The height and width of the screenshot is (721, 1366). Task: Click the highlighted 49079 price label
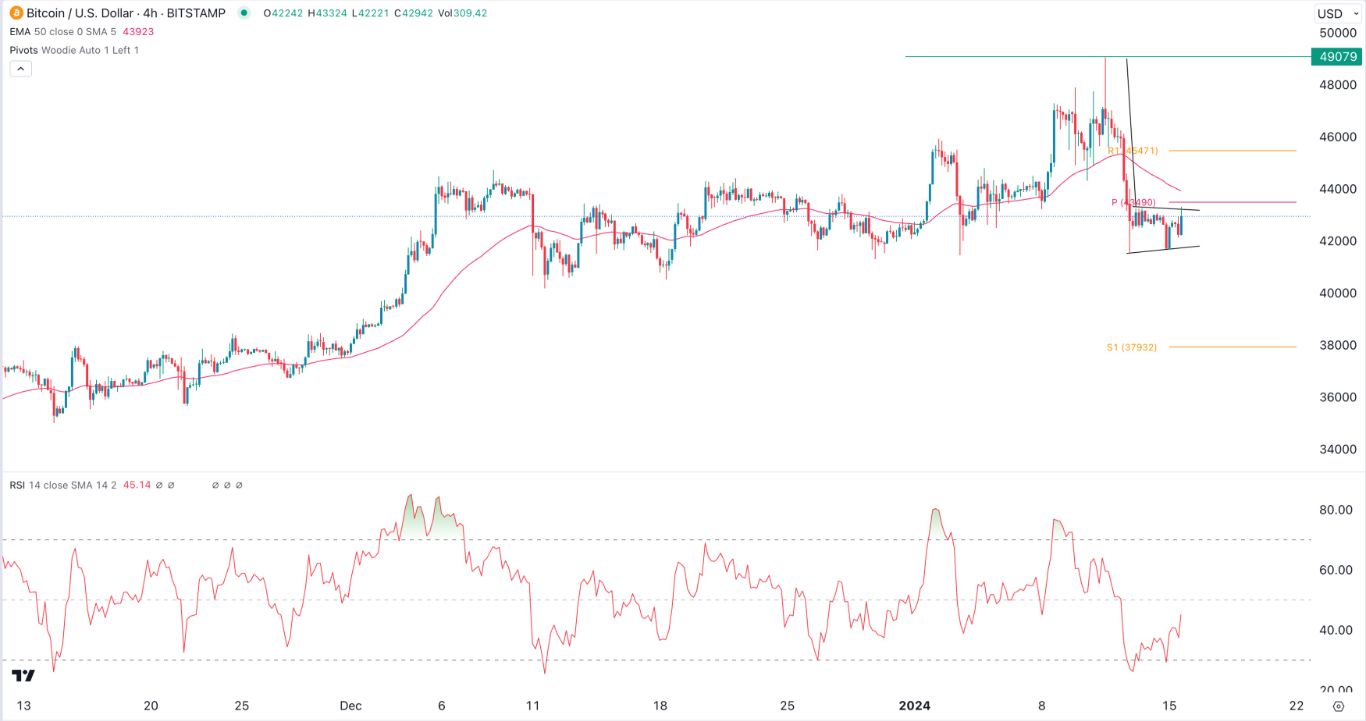1337,57
